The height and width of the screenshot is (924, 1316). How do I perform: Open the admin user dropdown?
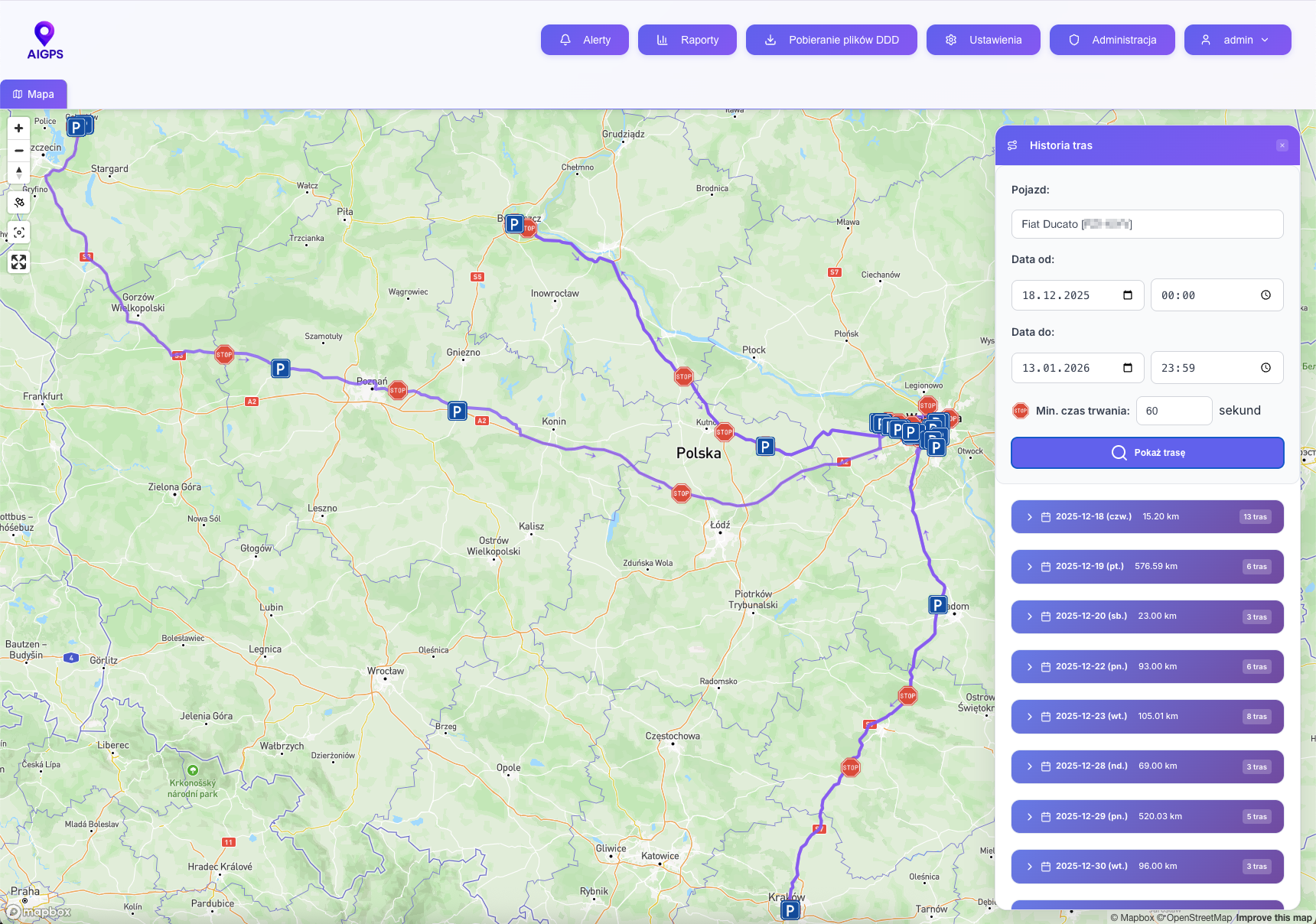1237,40
